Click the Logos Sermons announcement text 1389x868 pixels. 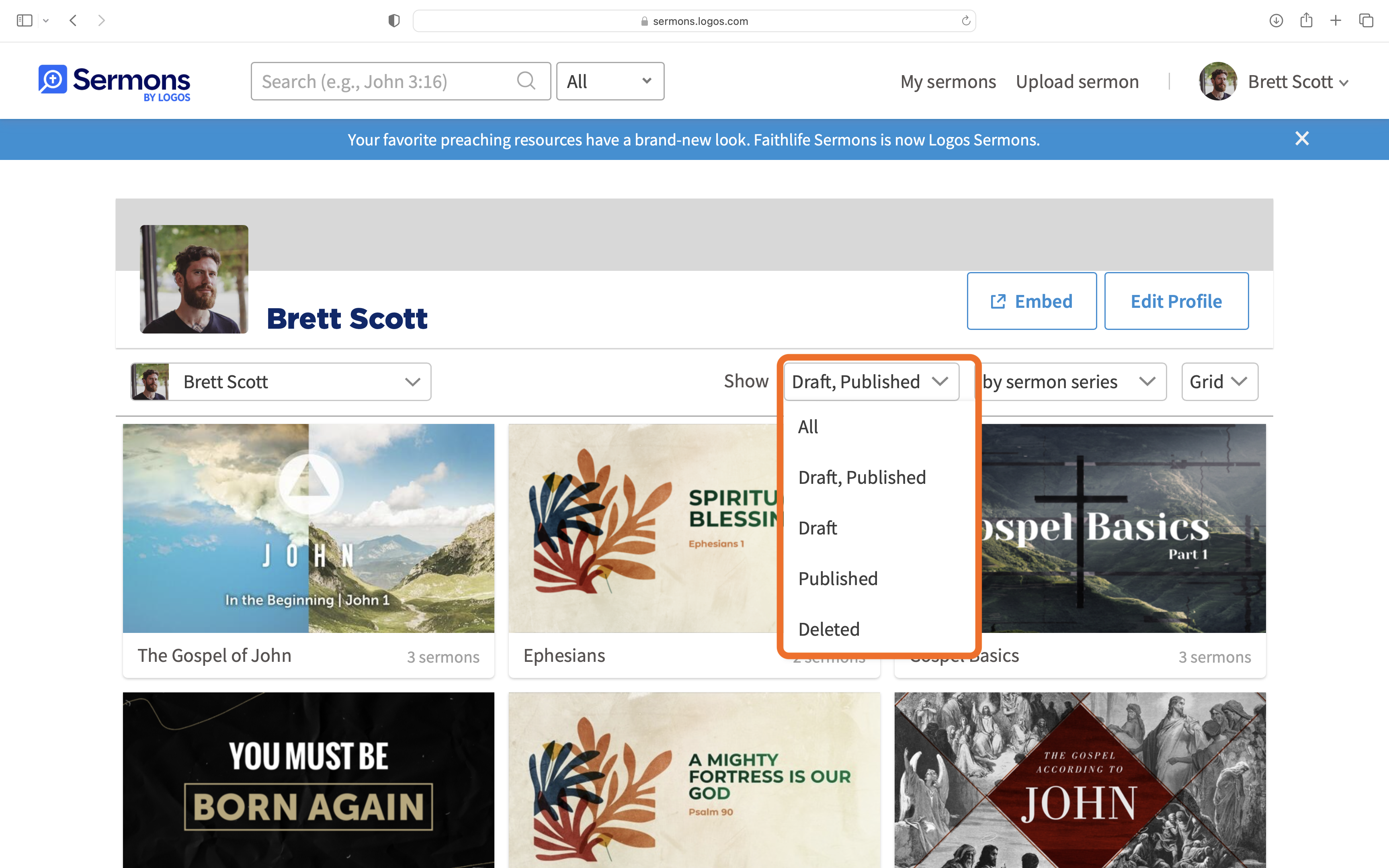click(693, 139)
